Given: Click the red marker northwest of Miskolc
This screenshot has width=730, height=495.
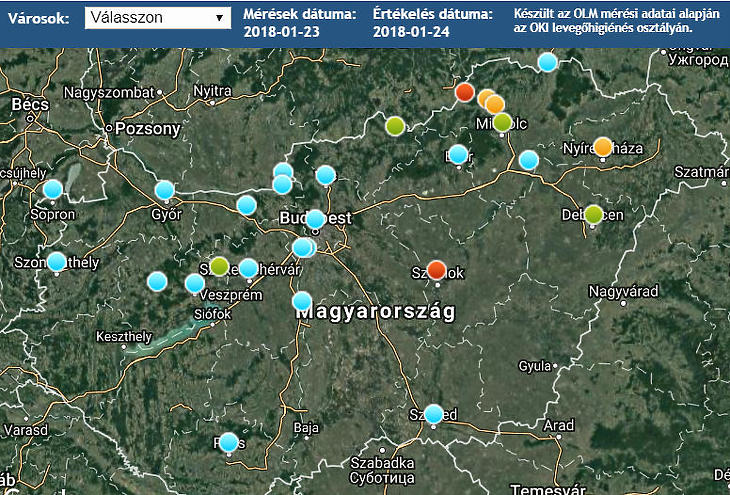Looking at the screenshot, I should coord(465,92).
